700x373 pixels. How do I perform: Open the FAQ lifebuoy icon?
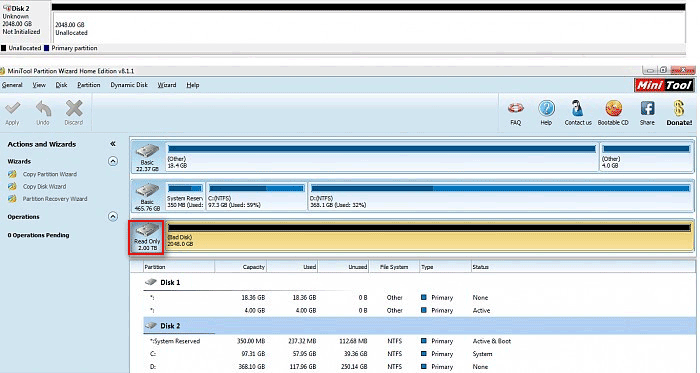pos(516,108)
